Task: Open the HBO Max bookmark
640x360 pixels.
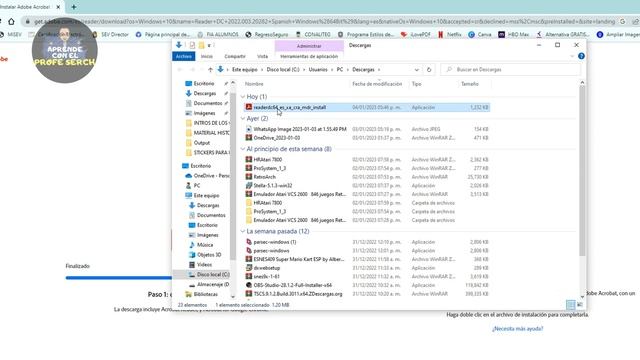Action: click(513, 35)
